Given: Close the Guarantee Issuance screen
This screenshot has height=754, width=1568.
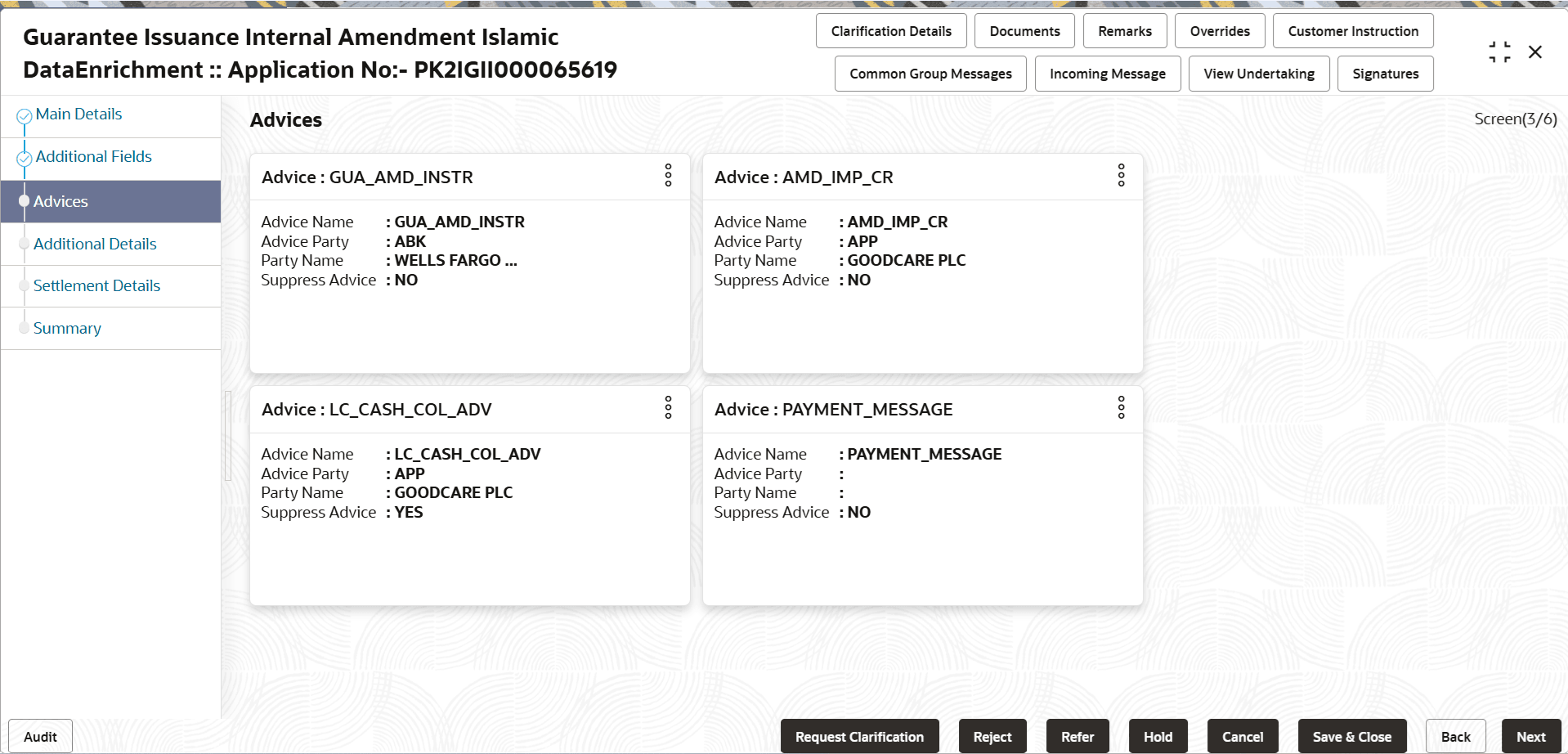Looking at the screenshot, I should (1535, 52).
